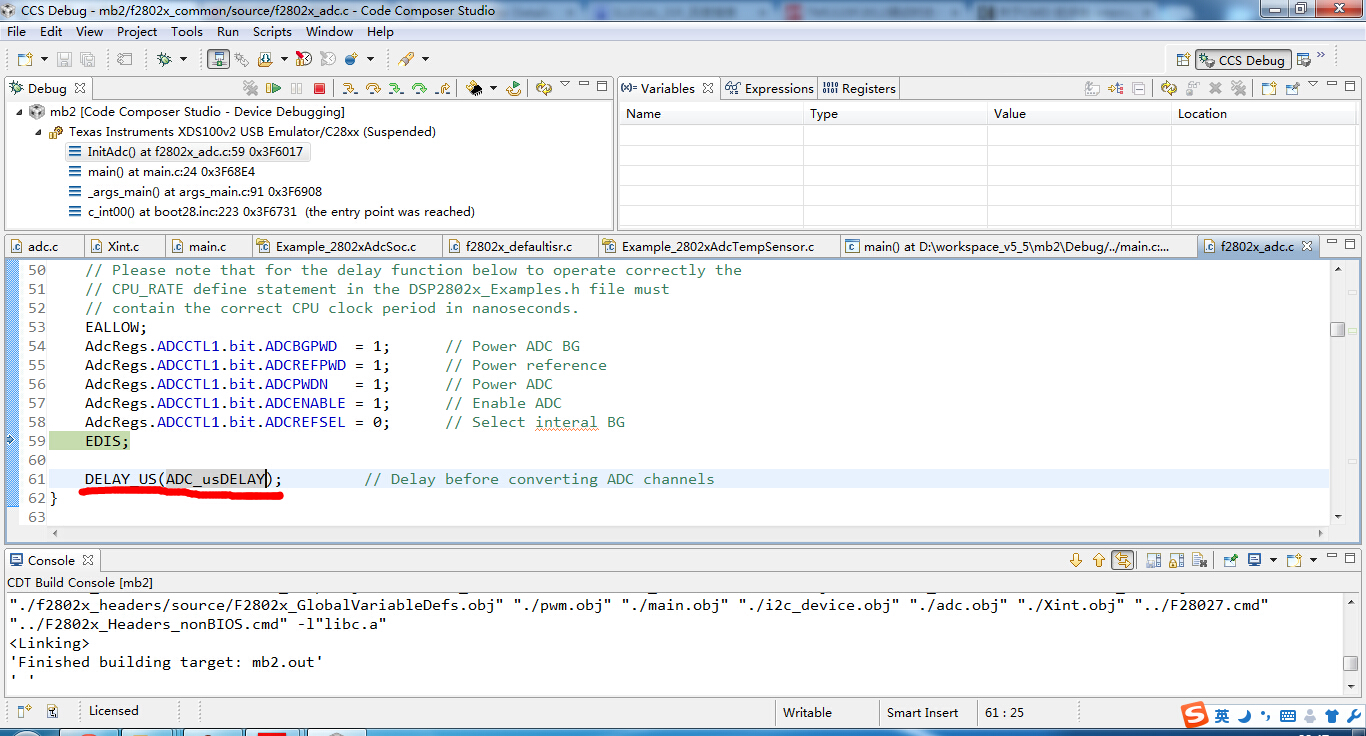1366x736 pixels.
Task: Click the red Terminate button in Debug toolbar
Action: click(x=319, y=88)
